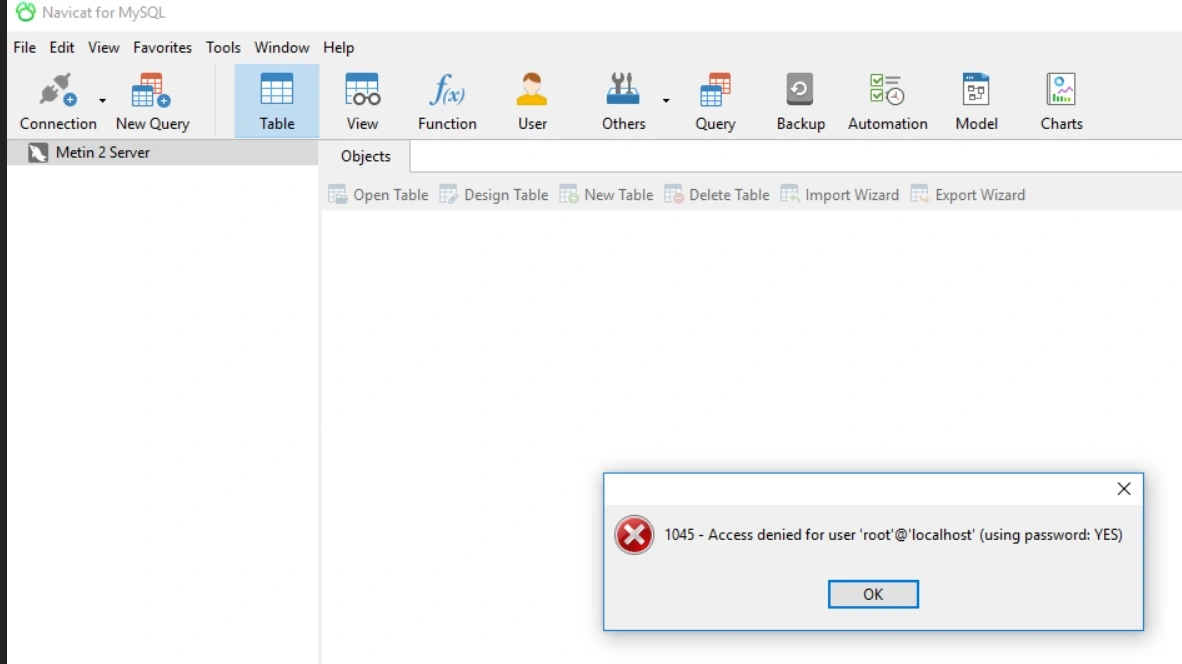Click New Table in the object toolbar

607,195
